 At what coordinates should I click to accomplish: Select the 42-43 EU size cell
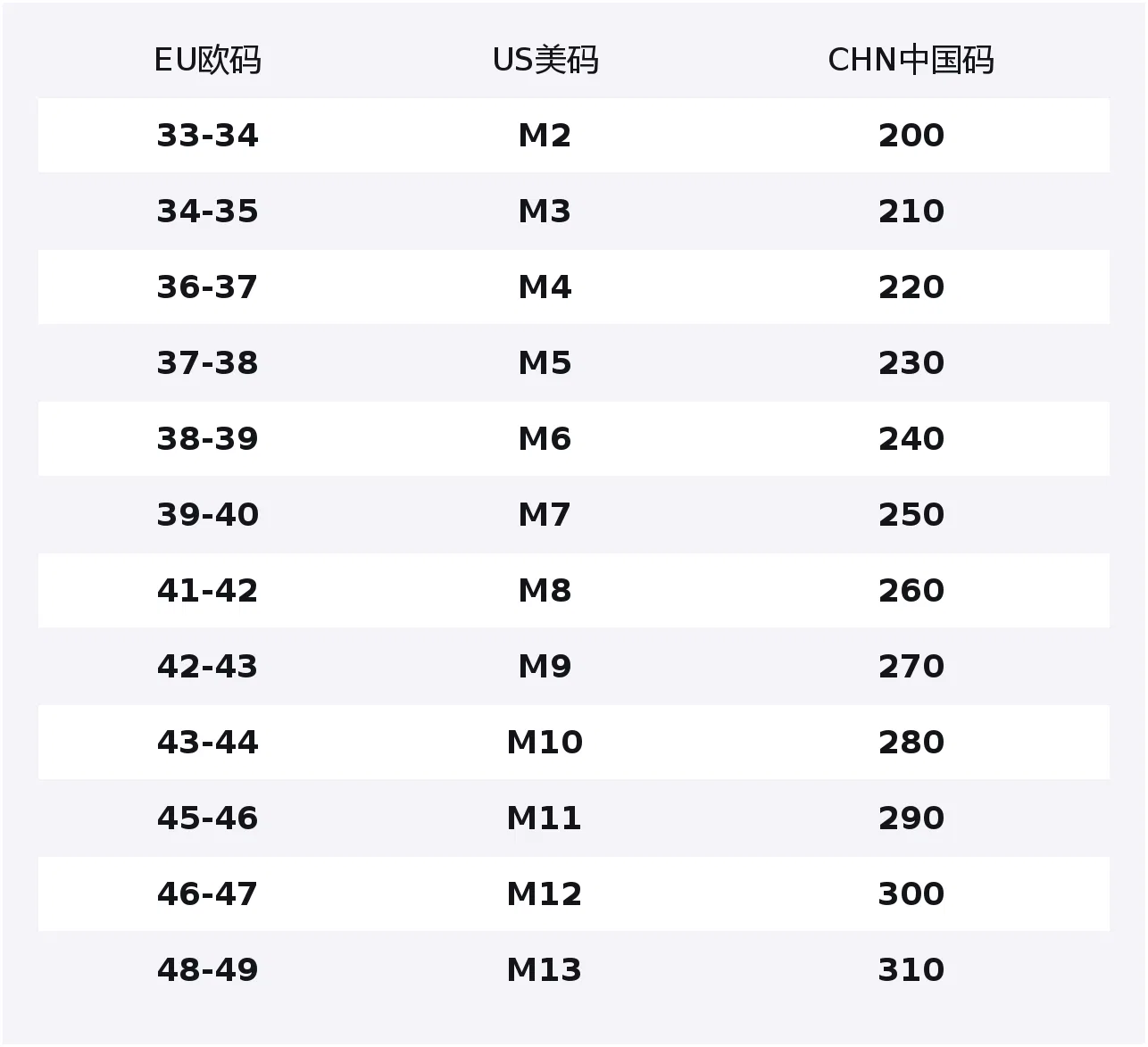[x=207, y=667]
